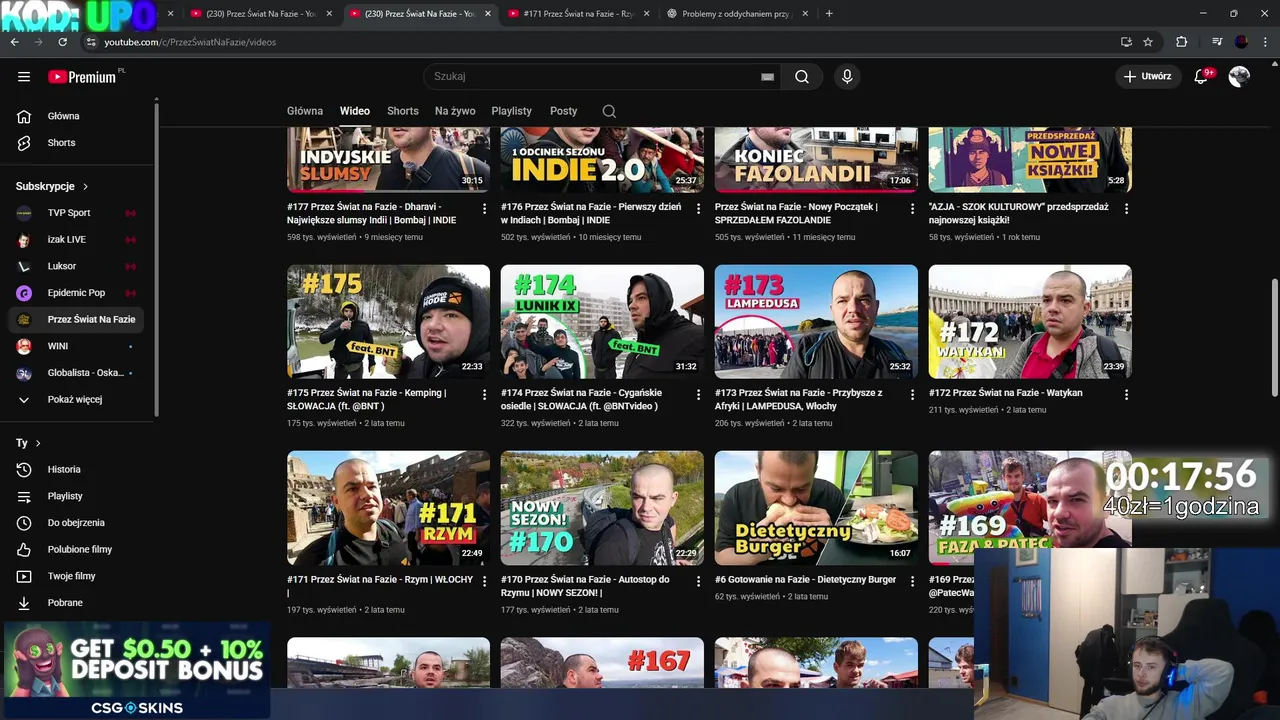Click the YouTube Premium logo
The width and height of the screenshot is (1280, 720).
pos(84,77)
